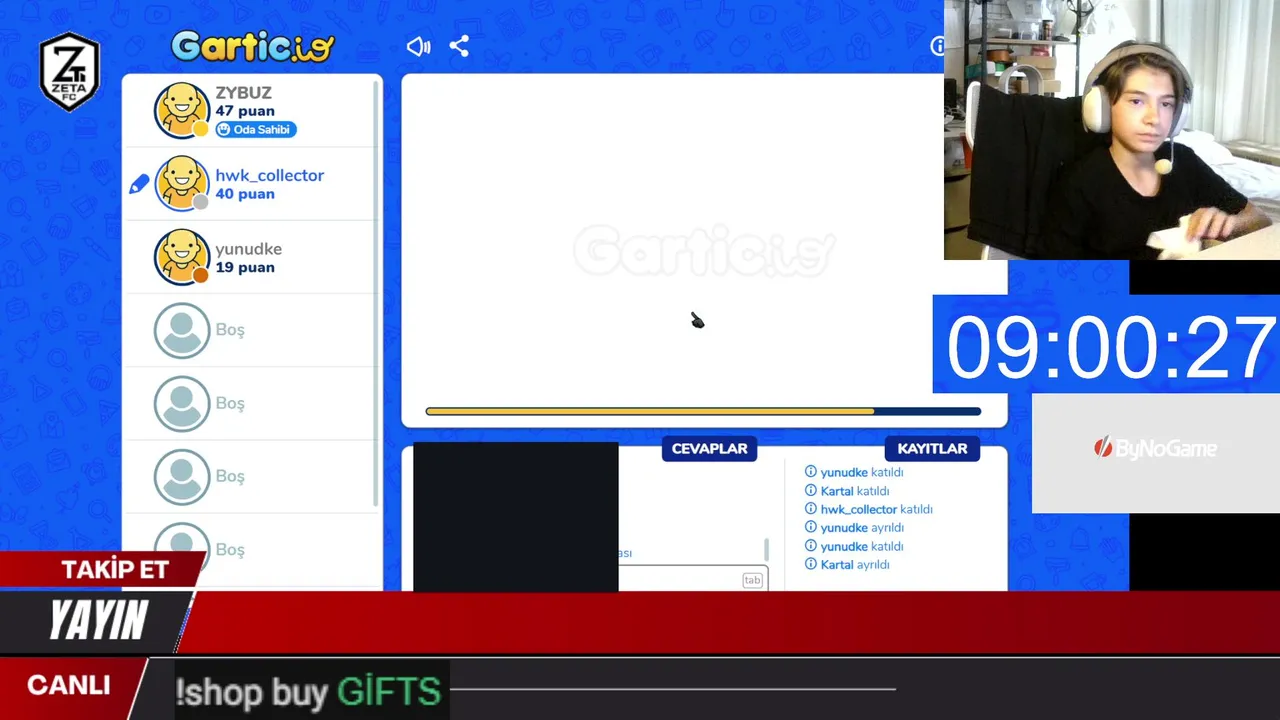The height and width of the screenshot is (720, 1280).
Task: Focus the answer input field
Action: tap(692, 580)
